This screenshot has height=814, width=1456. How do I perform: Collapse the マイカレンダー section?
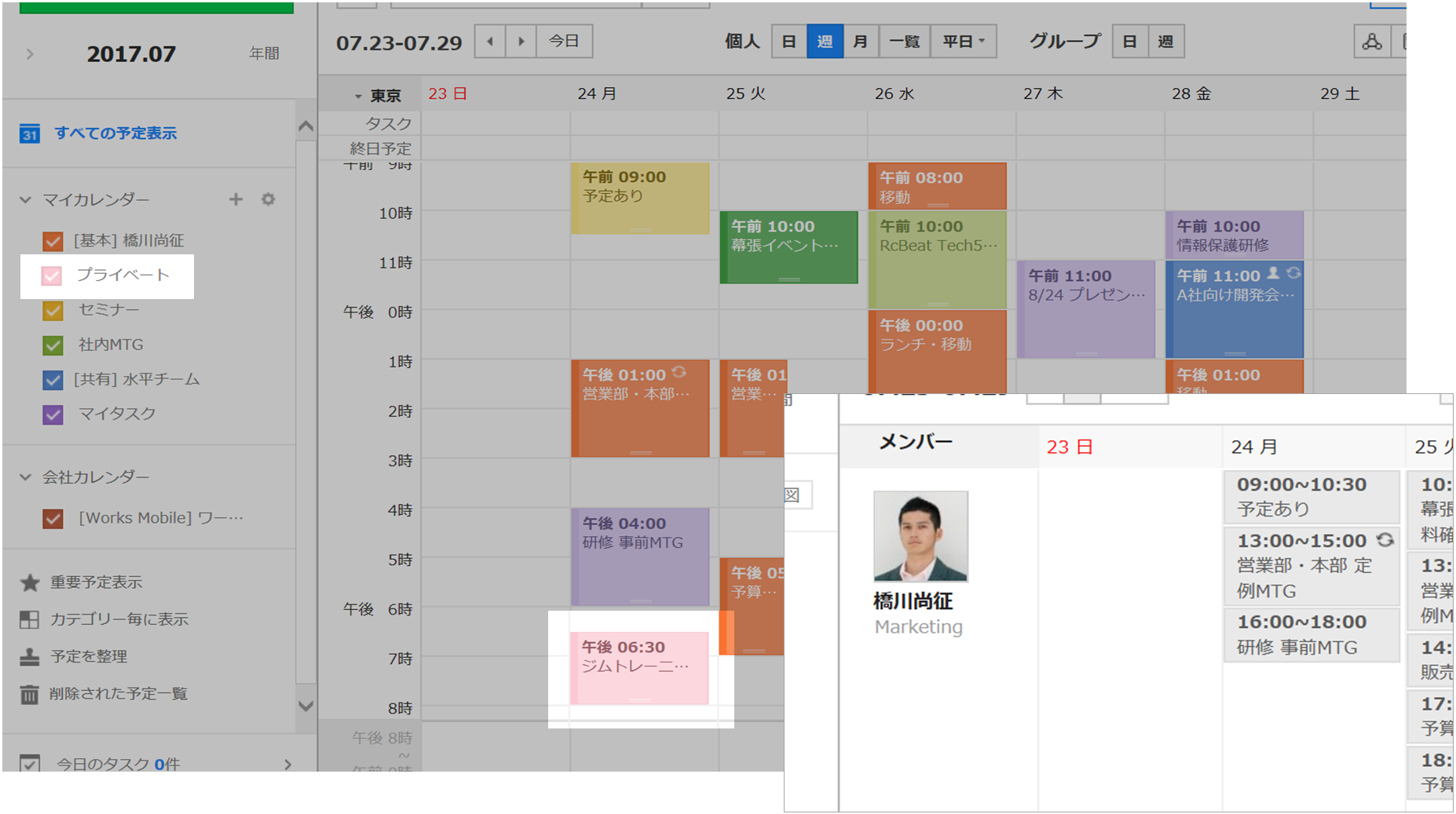coord(26,200)
